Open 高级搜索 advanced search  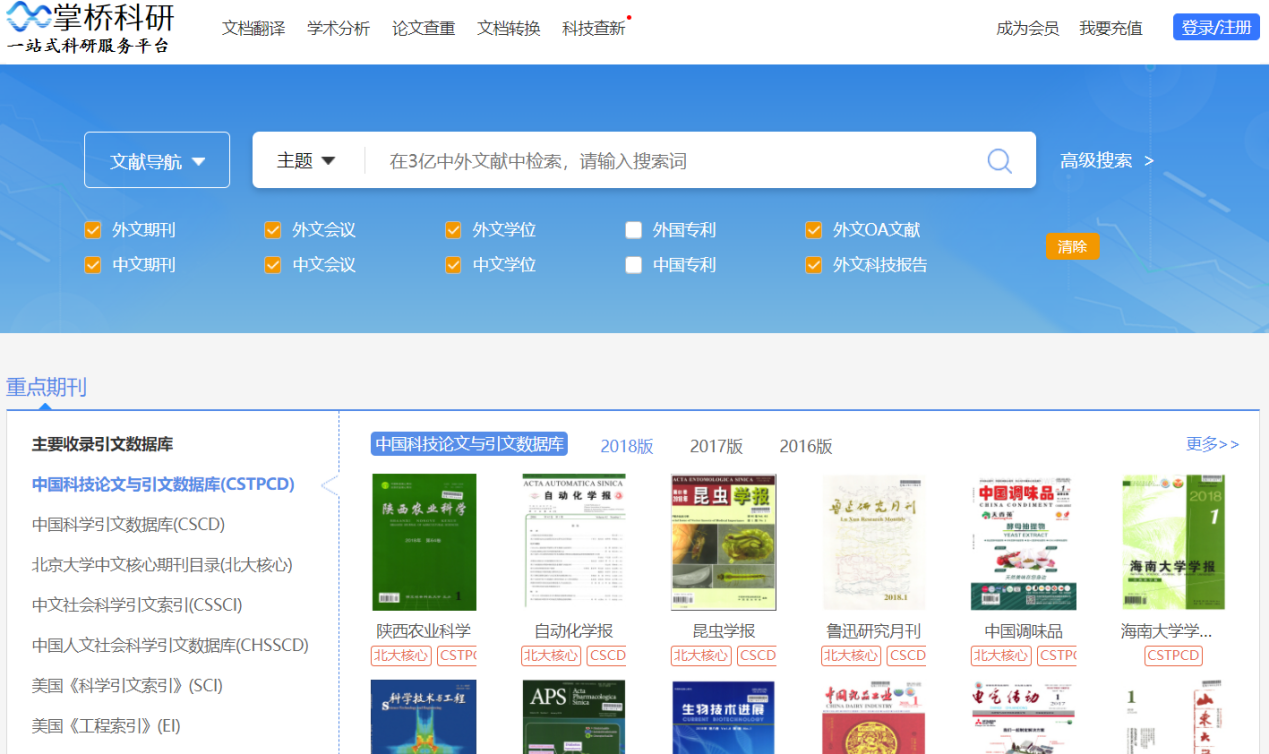click(x=1107, y=160)
